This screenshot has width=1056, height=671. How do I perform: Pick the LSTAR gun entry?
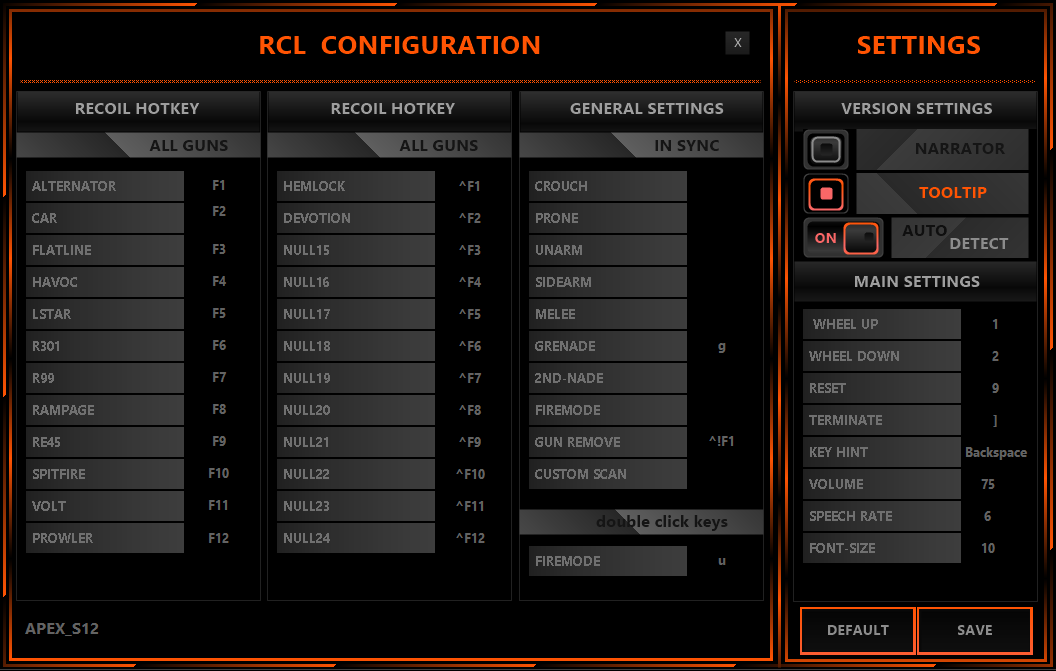(x=104, y=314)
